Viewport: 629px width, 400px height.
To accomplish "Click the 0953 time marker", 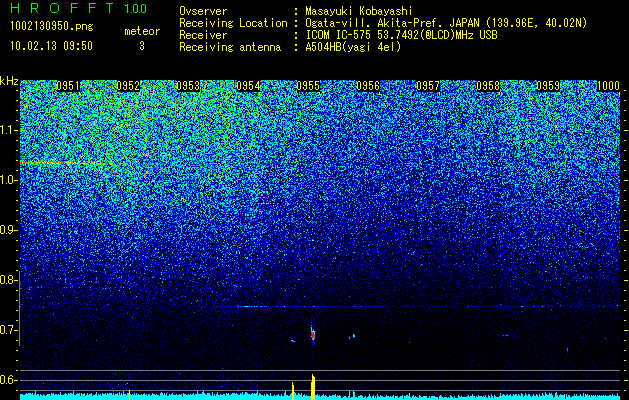I will (x=188, y=86).
